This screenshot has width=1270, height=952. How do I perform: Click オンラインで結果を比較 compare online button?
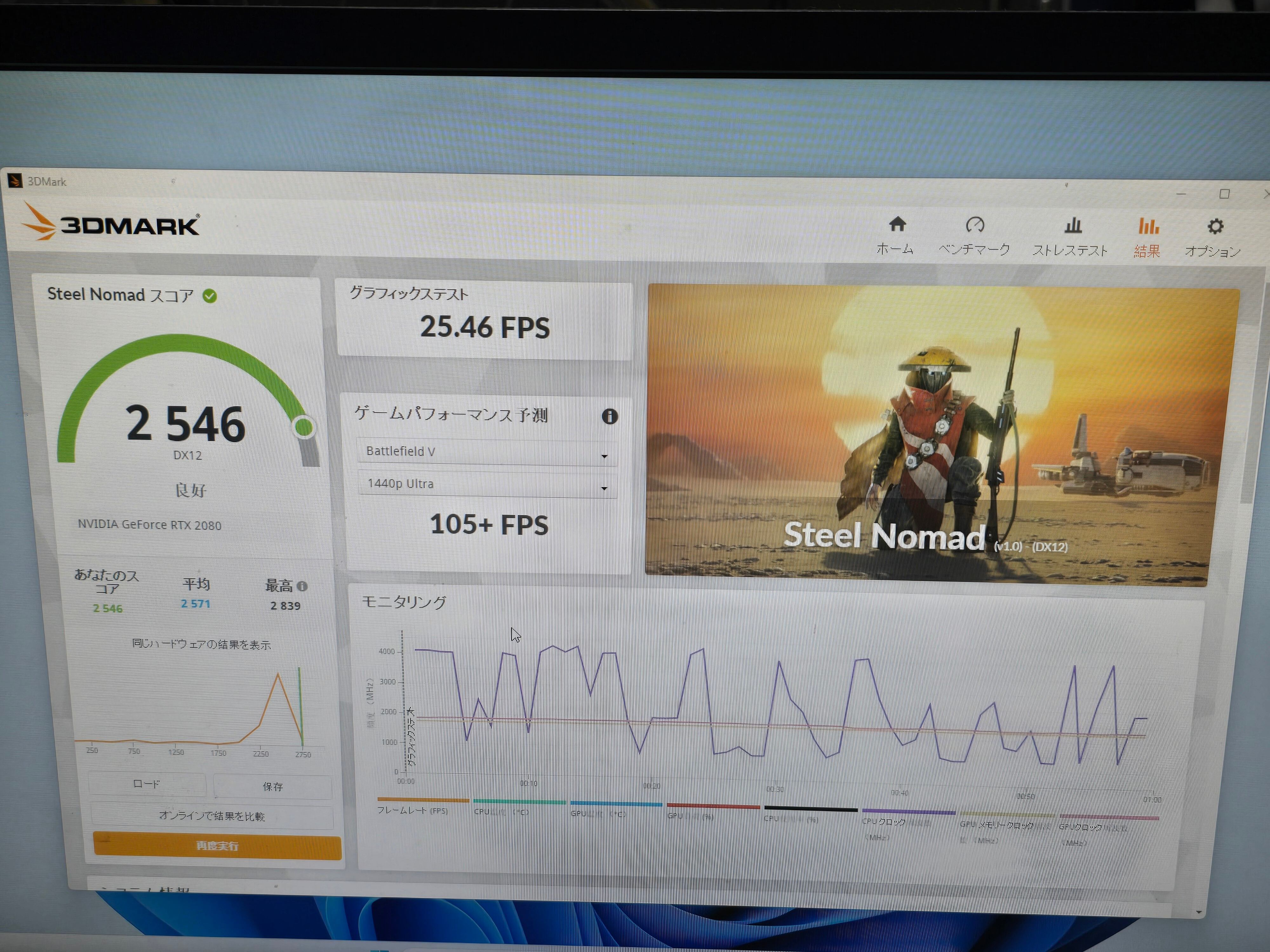[x=212, y=816]
